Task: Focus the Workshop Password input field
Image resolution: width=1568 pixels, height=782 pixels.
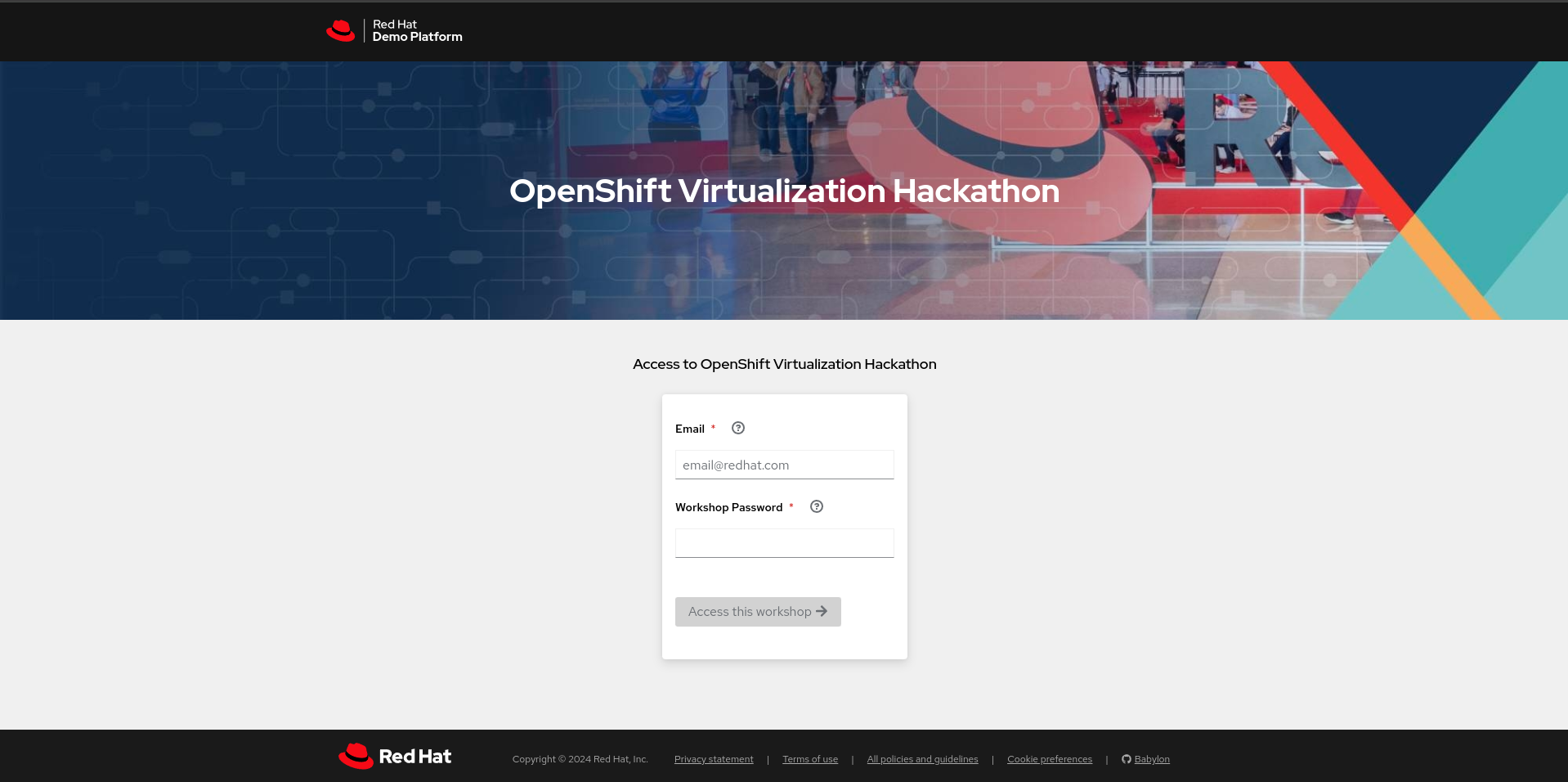Action: 784,543
